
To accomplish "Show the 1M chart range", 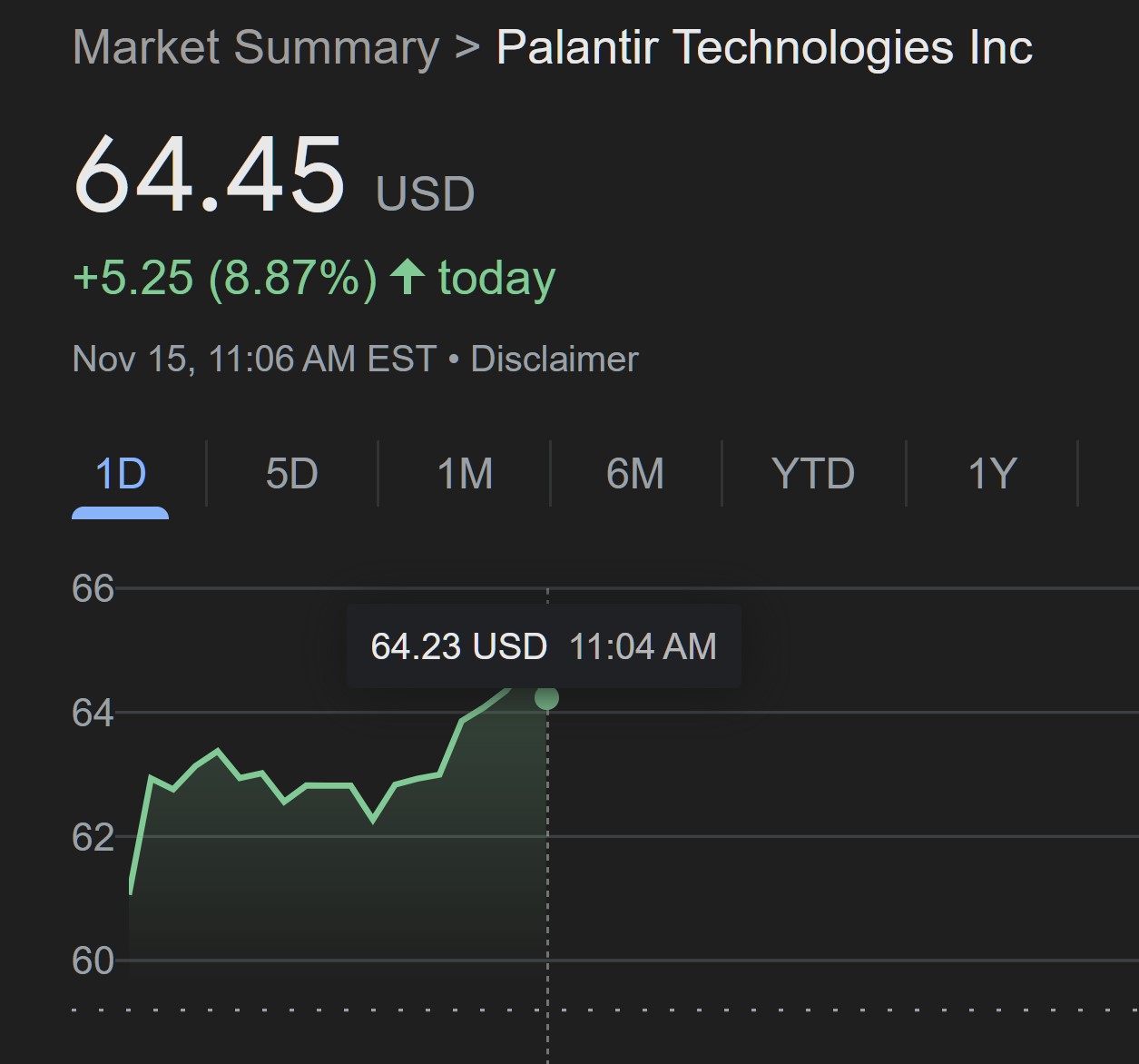I will tap(465, 474).
